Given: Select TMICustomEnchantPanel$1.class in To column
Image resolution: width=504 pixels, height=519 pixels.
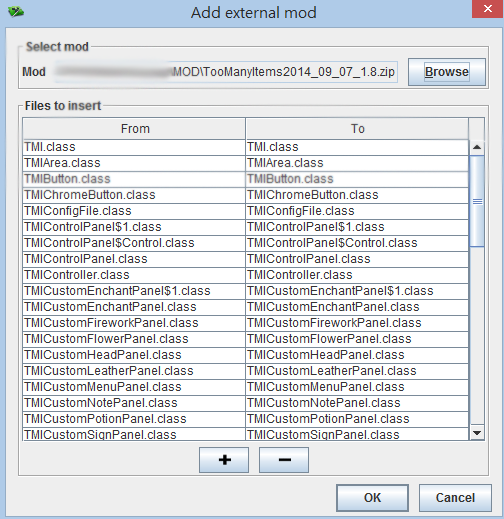Looking at the screenshot, I should coord(357,291).
